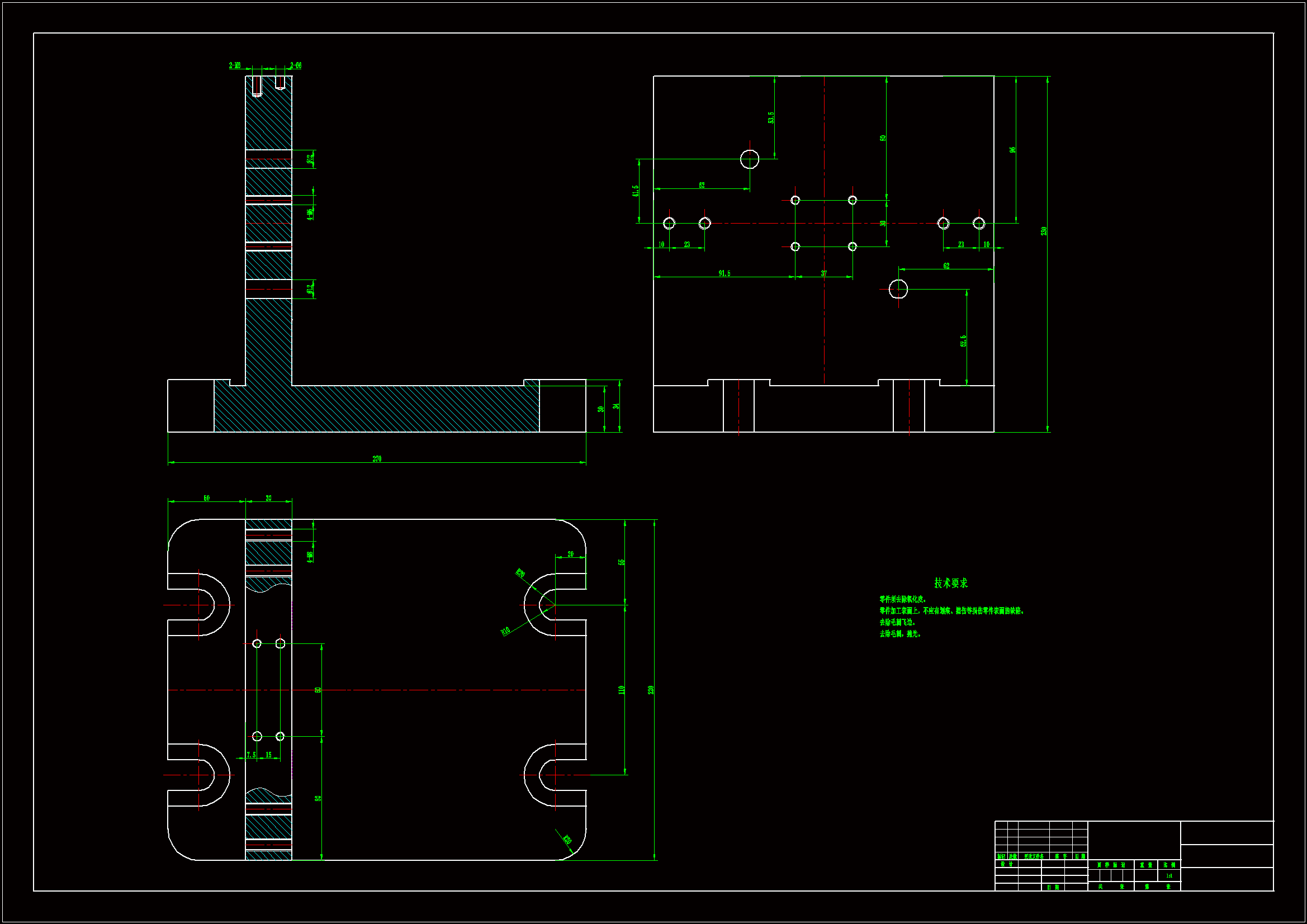The image size is (1307, 924).
Task: Select the R10 radius label near slot
Action: click(x=505, y=631)
